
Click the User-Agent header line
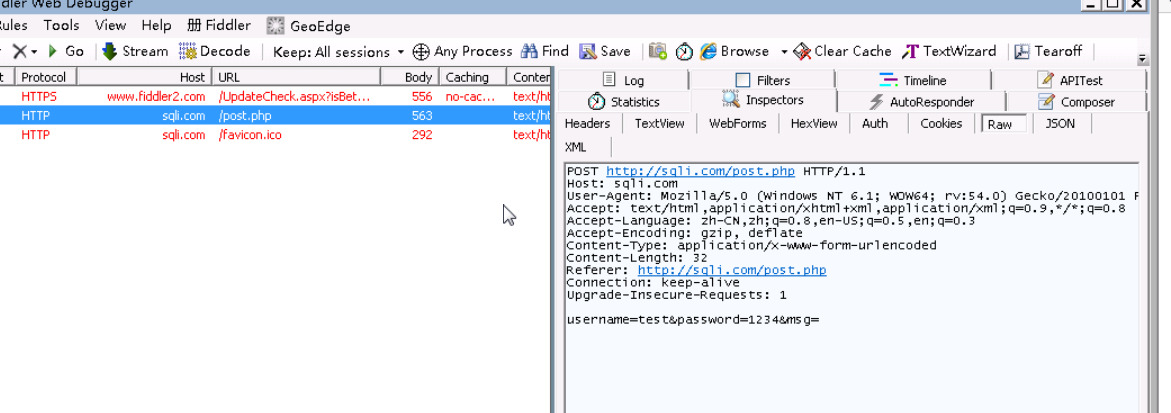(x=852, y=196)
